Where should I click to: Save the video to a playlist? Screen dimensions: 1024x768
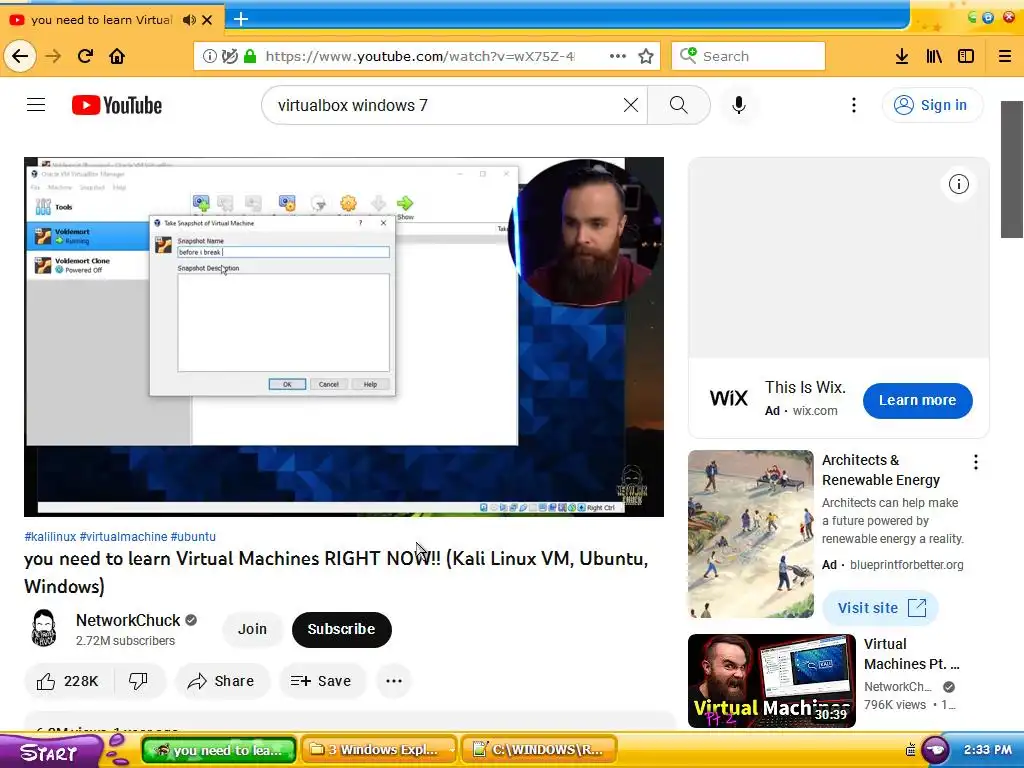pos(321,681)
